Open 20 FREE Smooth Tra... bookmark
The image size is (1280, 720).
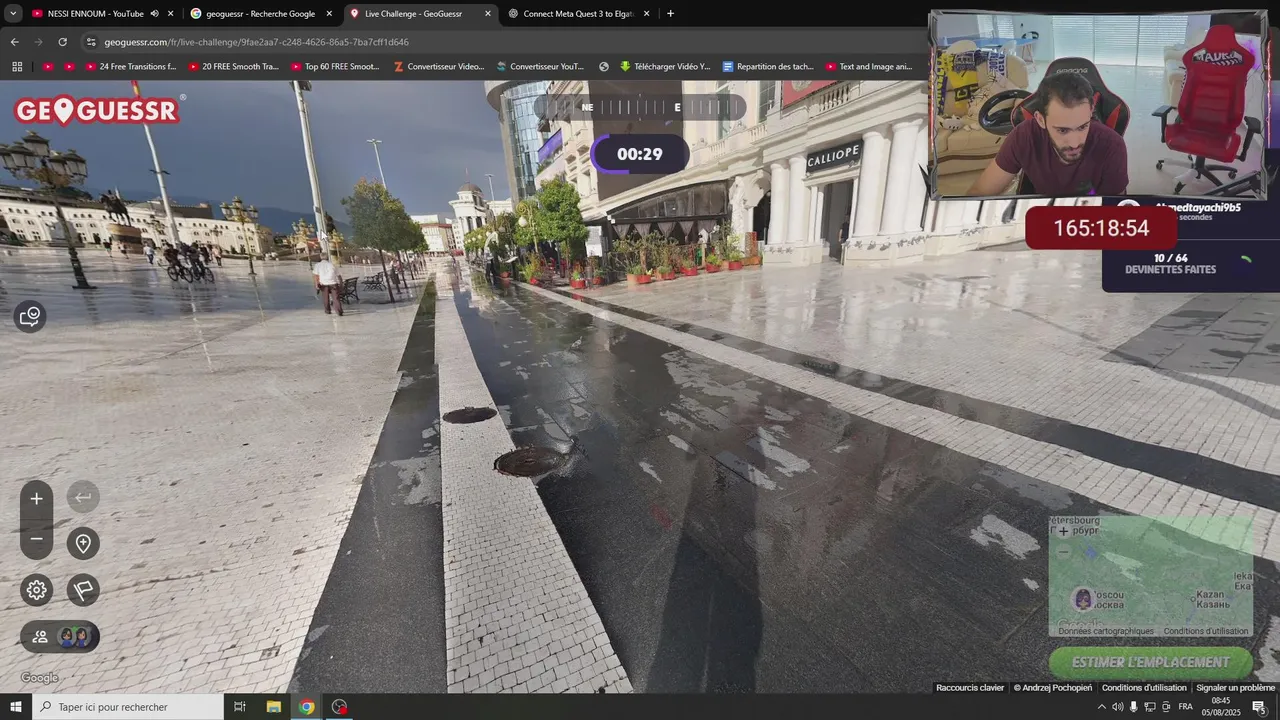click(x=233, y=67)
